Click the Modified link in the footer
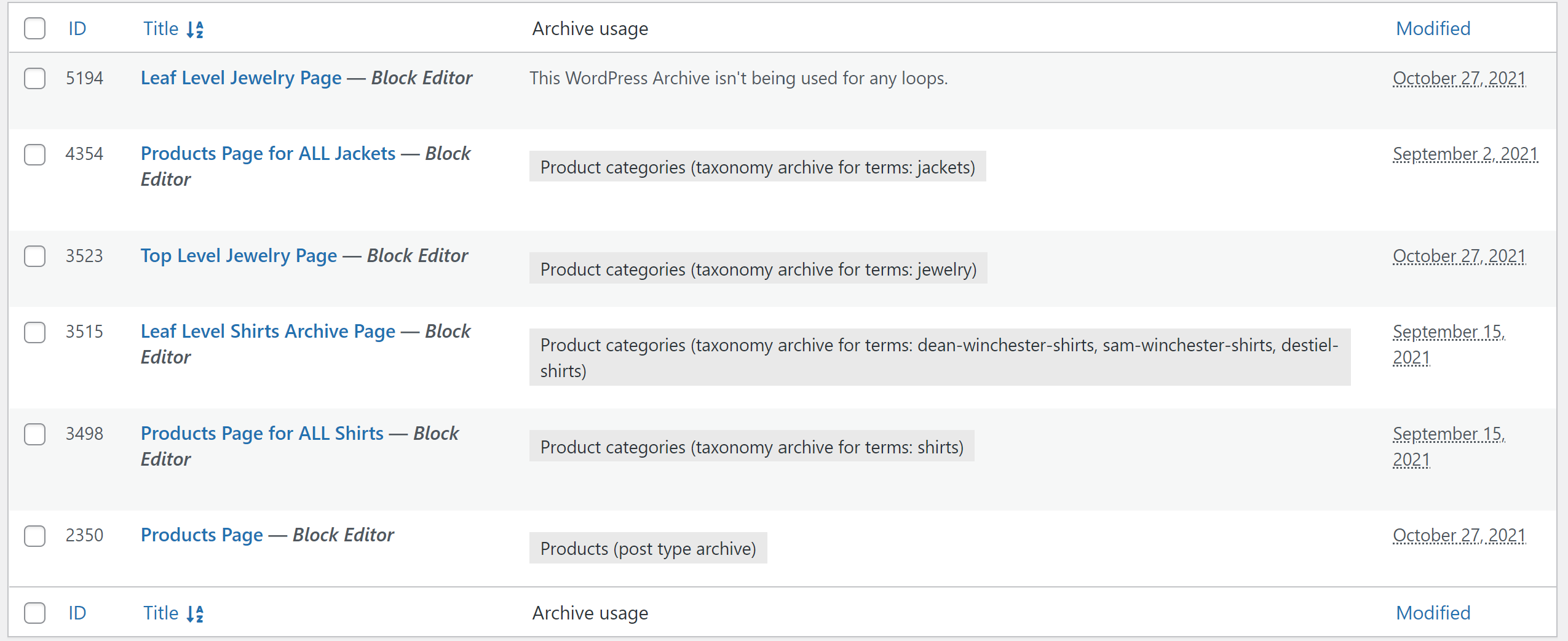 [1433, 613]
